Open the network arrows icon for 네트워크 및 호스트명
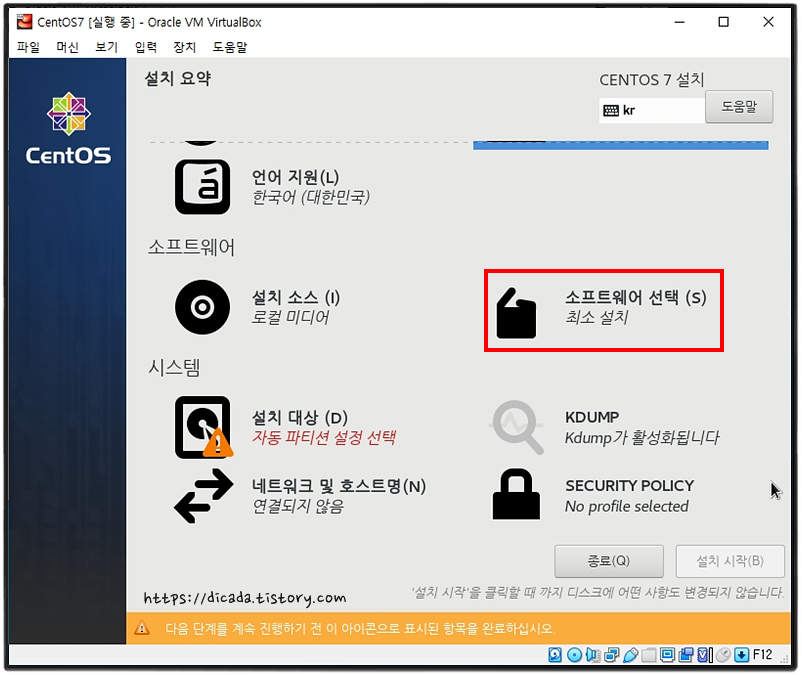802x675 pixels. pyautogui.click(x=204, y=496)
